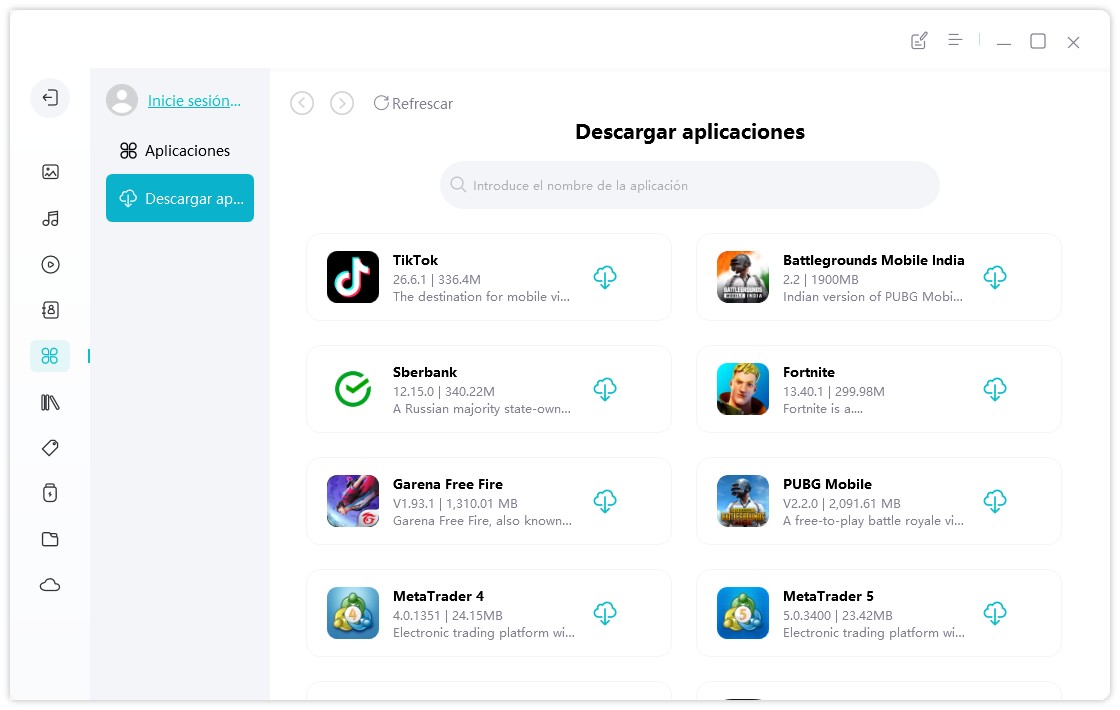Click the Battlegrounds Mobile India app thumbnail

[x=743, y=277]
